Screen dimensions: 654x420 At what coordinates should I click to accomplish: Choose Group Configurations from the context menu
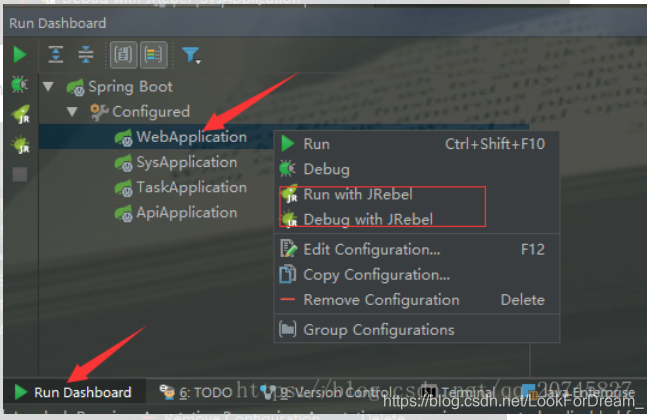[x=416, y=330]
